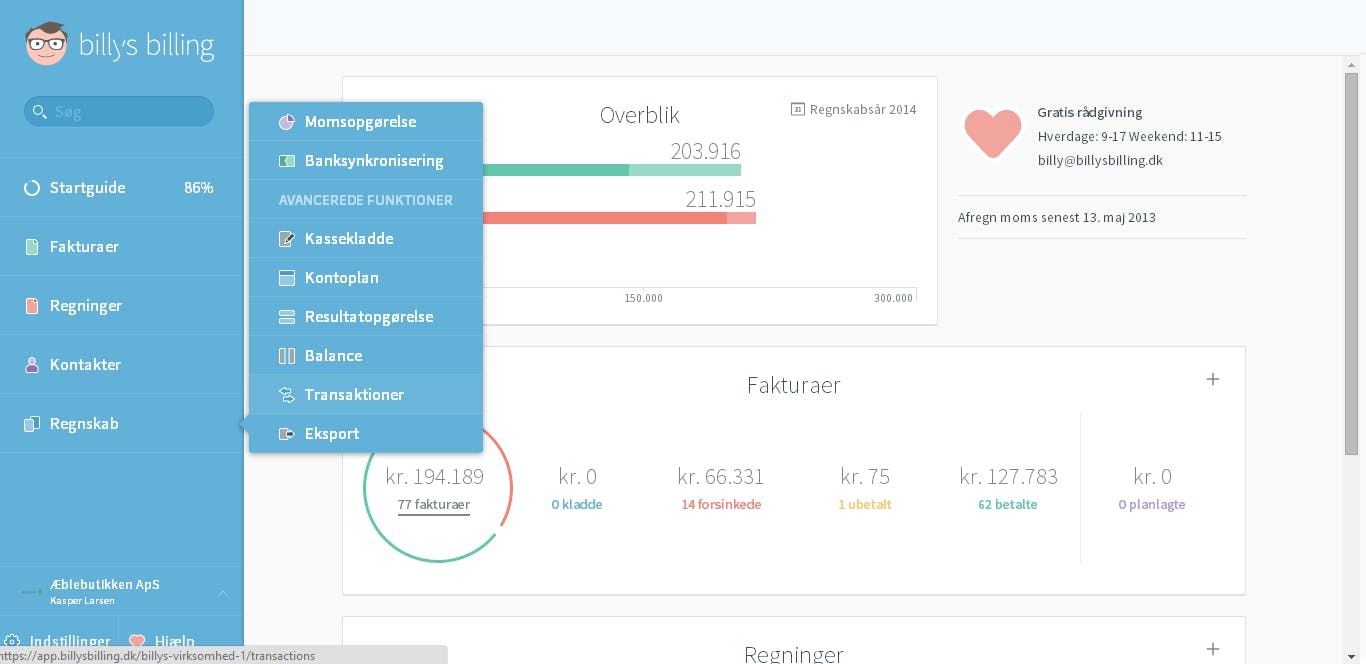The width and height of the screenshot is (1366, 664).
Task: Go to Fakturaer in the sidebar
Action: pos(121,247)
